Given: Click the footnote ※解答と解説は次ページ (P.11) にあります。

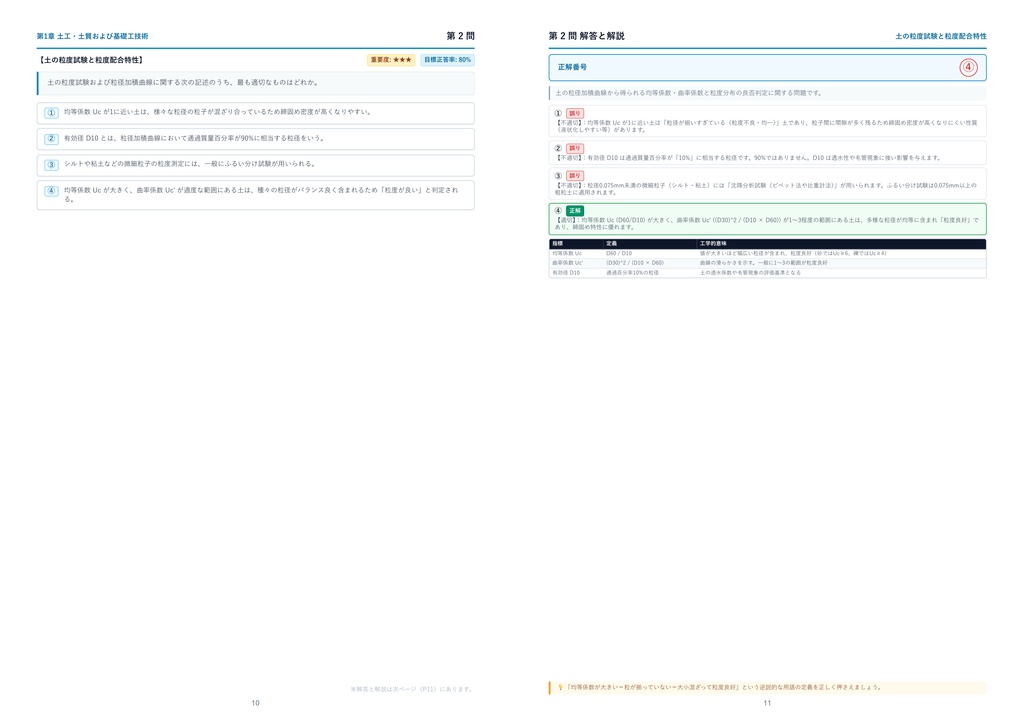Looking at the screenshot, I should pos(412,689).
